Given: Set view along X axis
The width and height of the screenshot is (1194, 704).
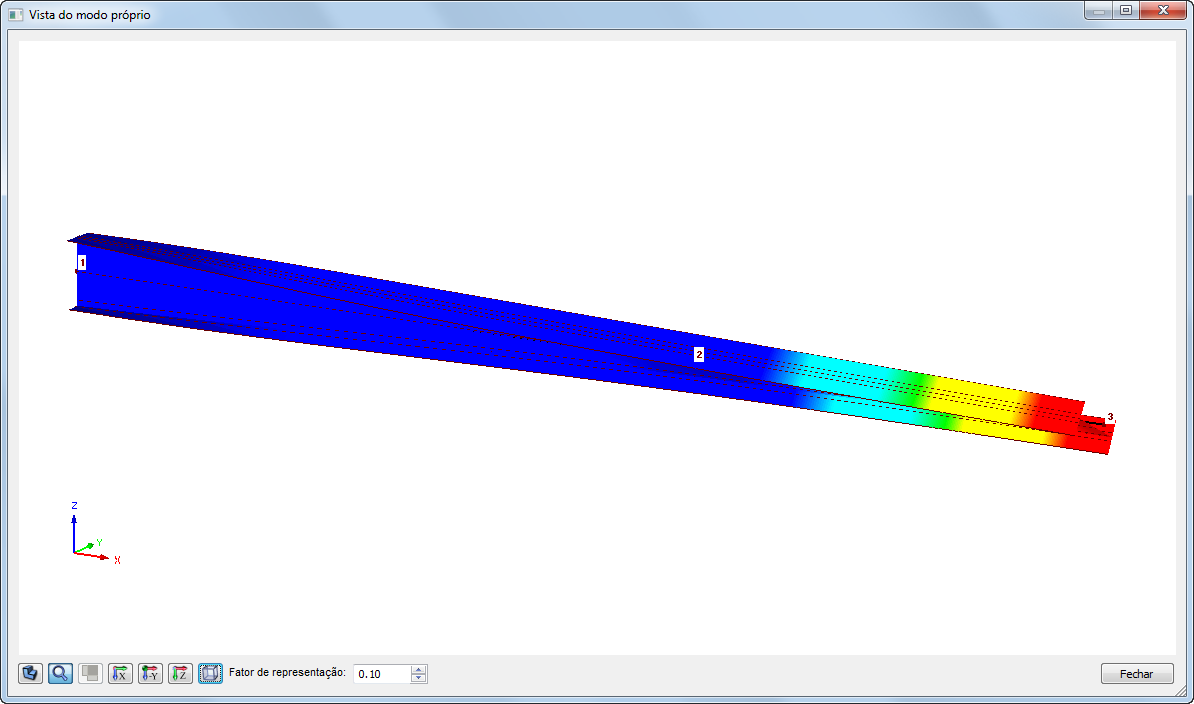Looking at the screenshot, I should (x=120, y=674).
